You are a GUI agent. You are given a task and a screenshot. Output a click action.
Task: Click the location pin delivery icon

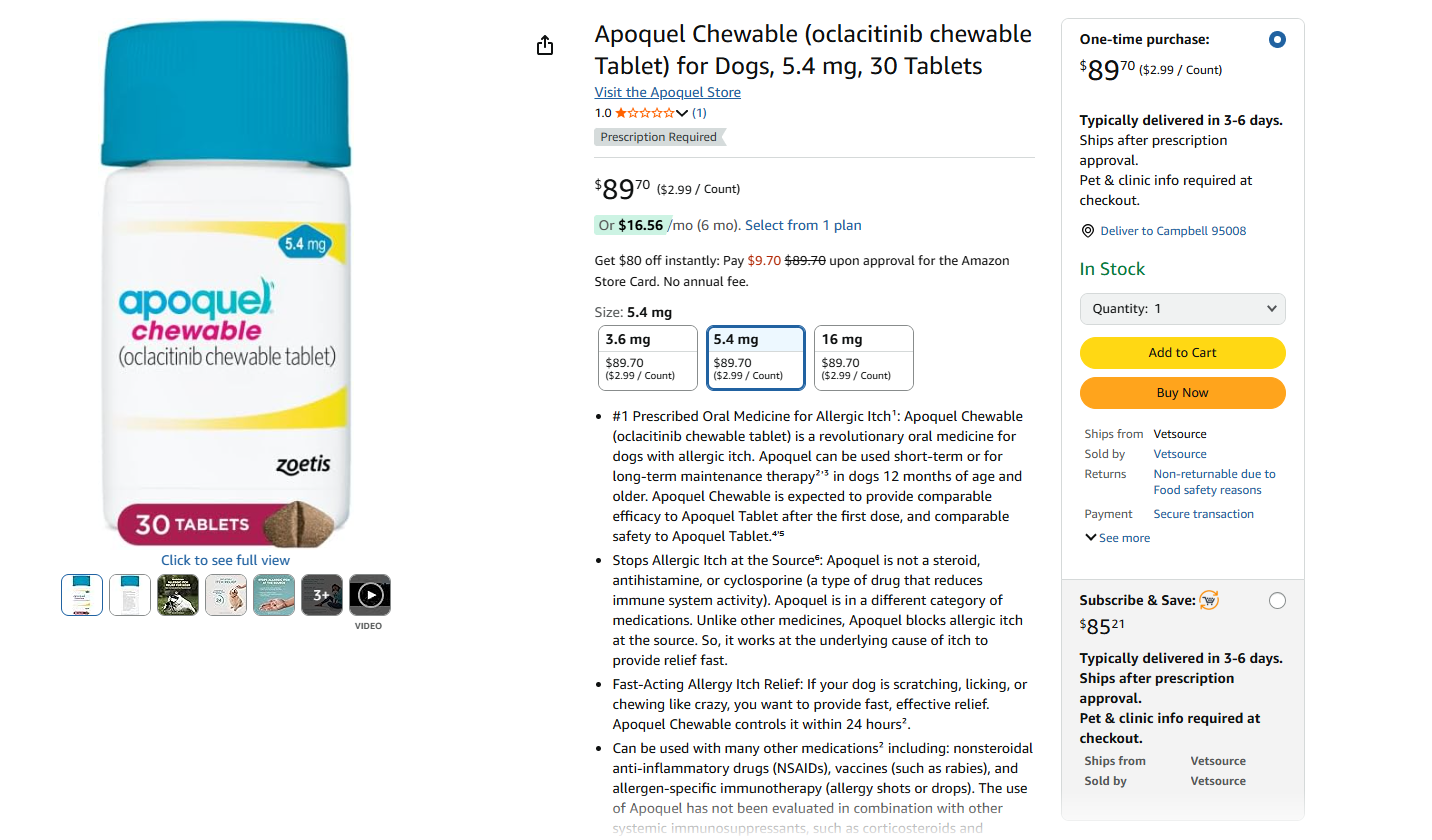1088,231
